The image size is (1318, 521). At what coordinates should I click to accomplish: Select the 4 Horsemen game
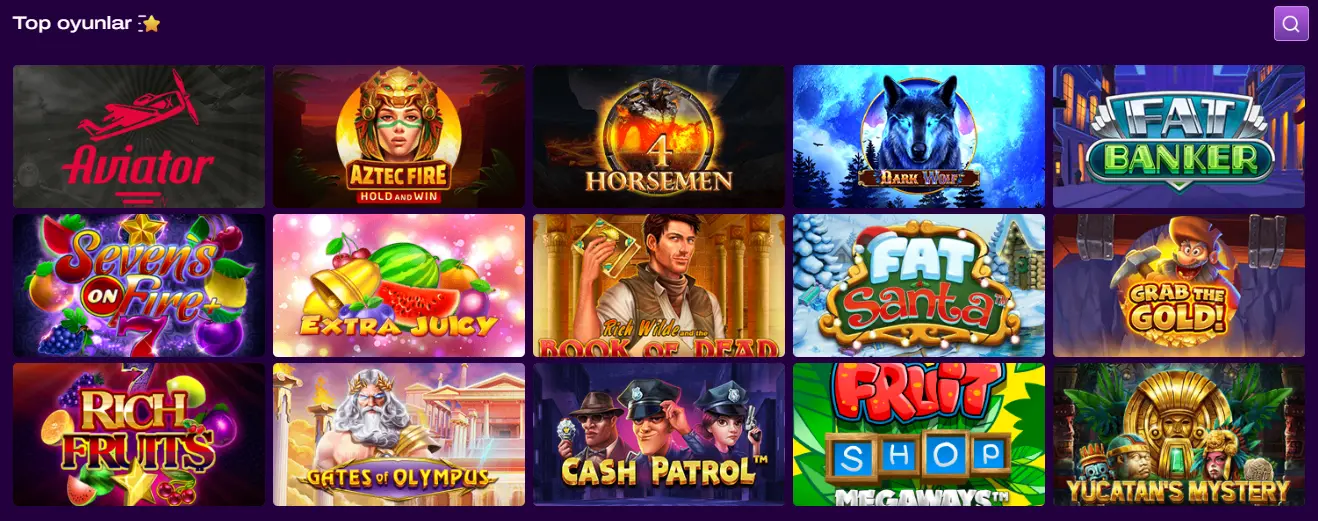point(659,136)
